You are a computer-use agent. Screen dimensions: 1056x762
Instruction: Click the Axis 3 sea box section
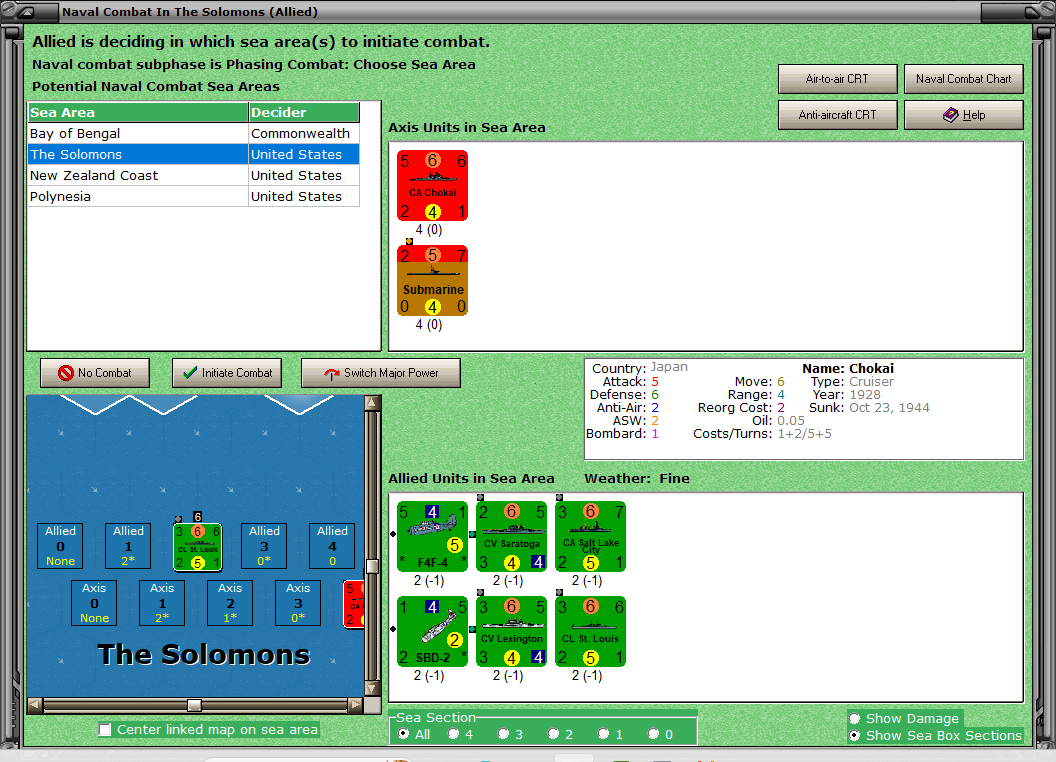pyautogui.click(x=298, y=603)
